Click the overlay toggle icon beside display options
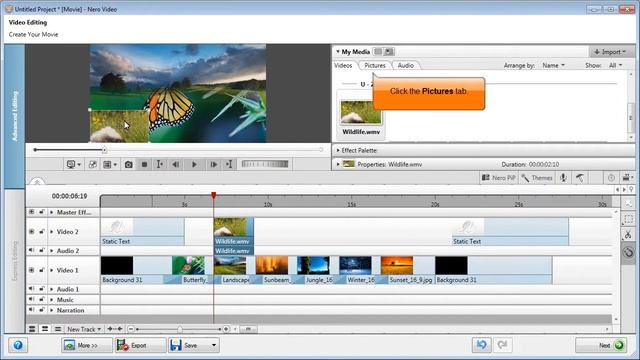Viewport: 640px width, 360px height. pyautogui.click(x=93, y=164)
